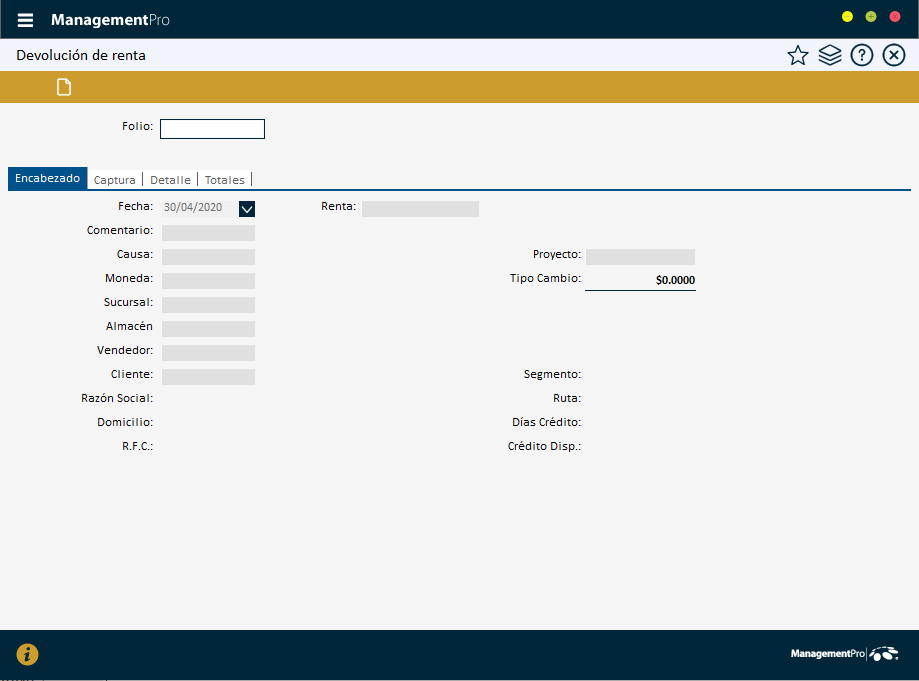Click the Renta field
The width and height of the screenshot is (919, 681).
click(420, 209)
